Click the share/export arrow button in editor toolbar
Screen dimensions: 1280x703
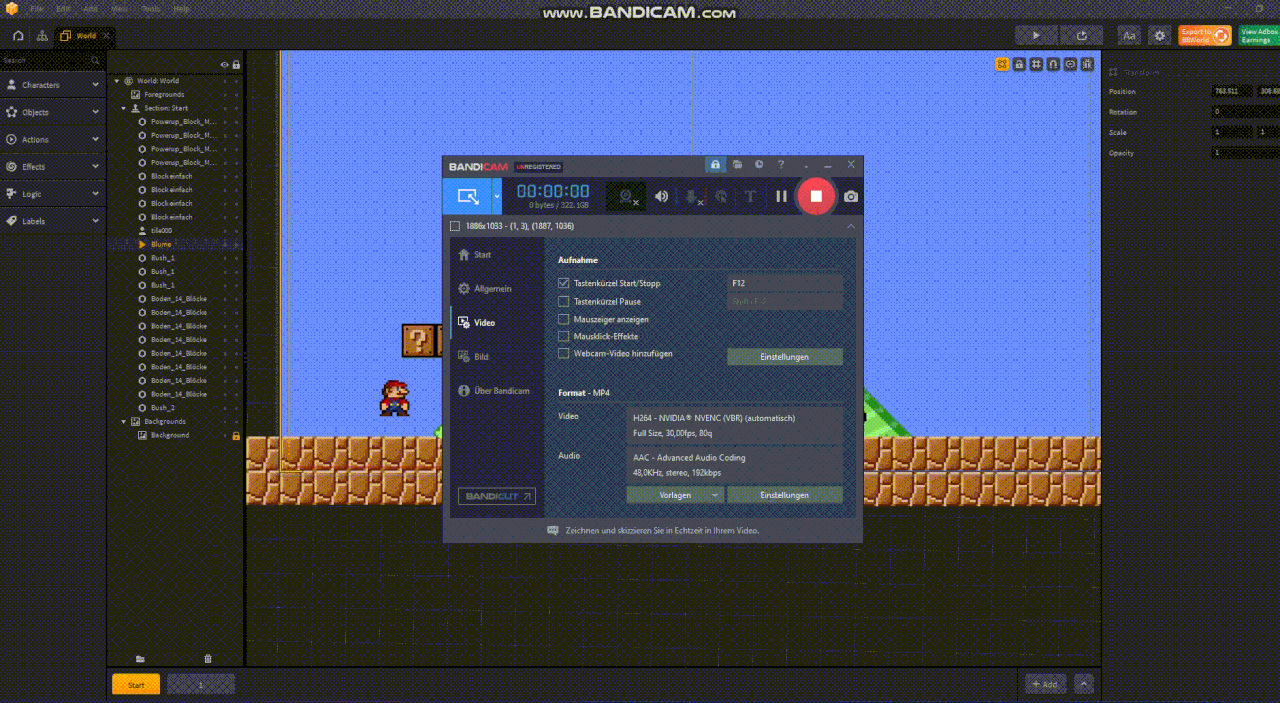pos(1082,35)
